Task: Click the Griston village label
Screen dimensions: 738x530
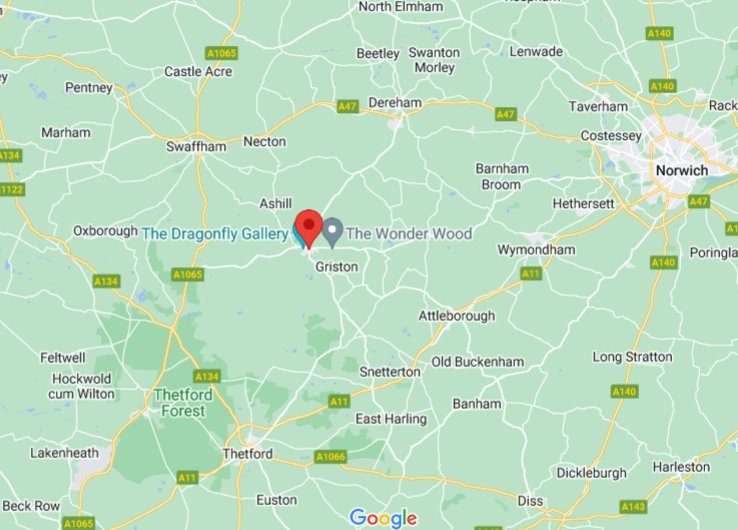Action: coord(337,267)
